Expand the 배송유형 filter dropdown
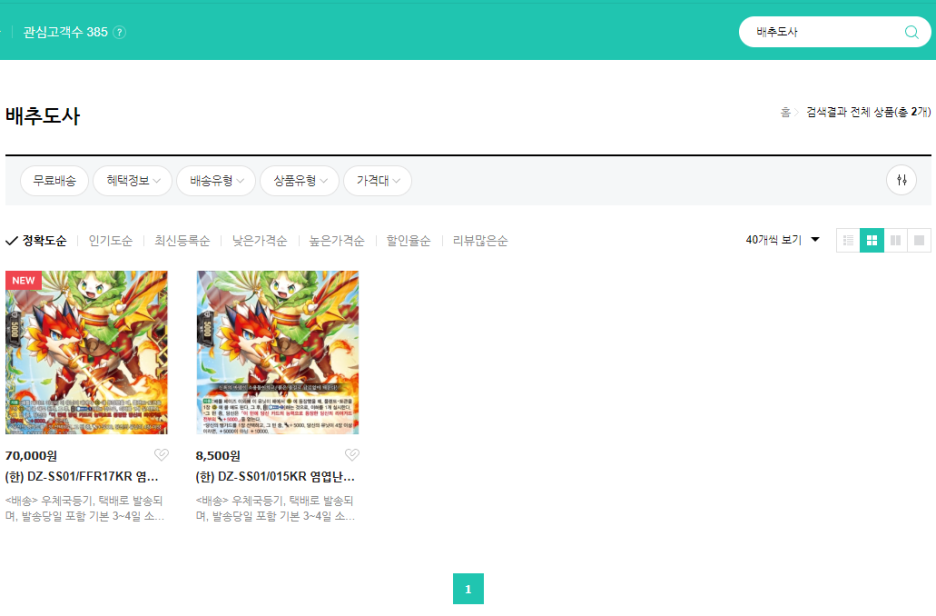The height and width of the screenshot is (616, 936). coord(216,180)
